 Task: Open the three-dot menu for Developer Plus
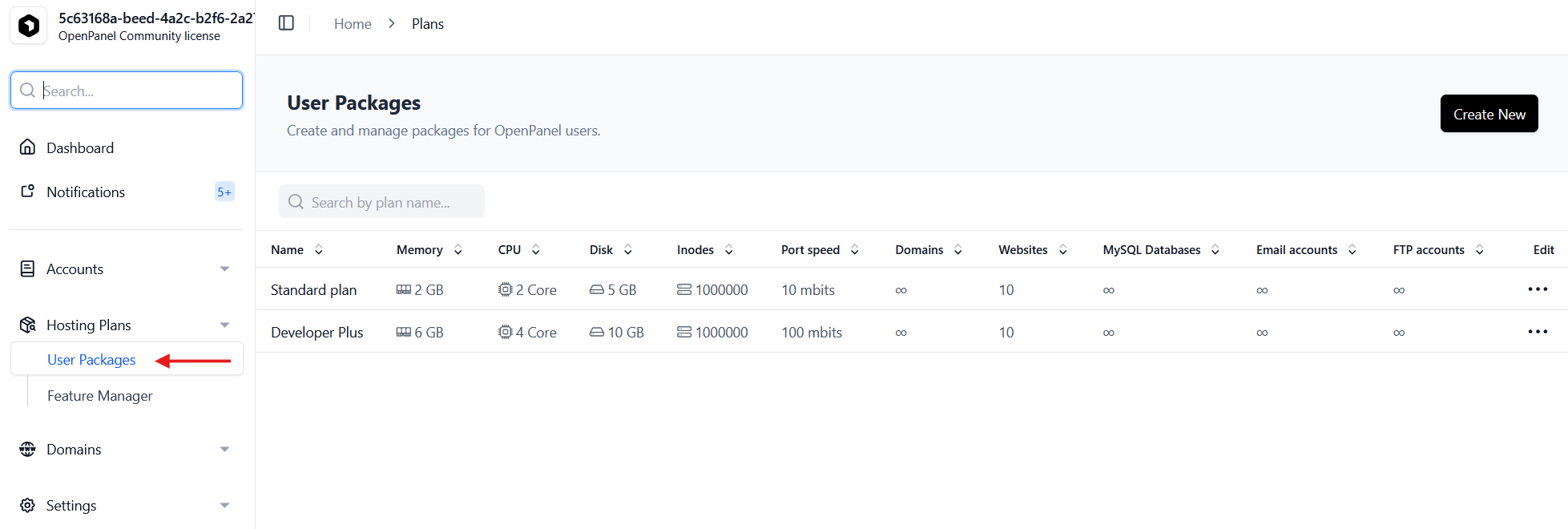point(1538,332)
